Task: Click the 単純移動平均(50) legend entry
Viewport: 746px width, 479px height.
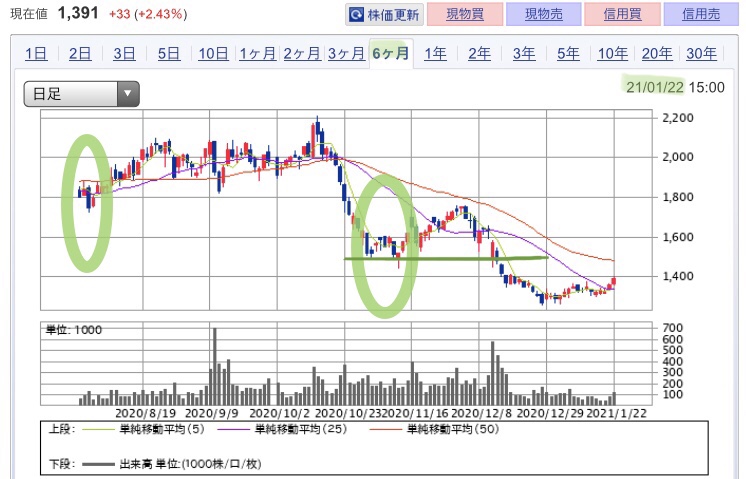Action: pyautogui.click(x=434, y=429)
